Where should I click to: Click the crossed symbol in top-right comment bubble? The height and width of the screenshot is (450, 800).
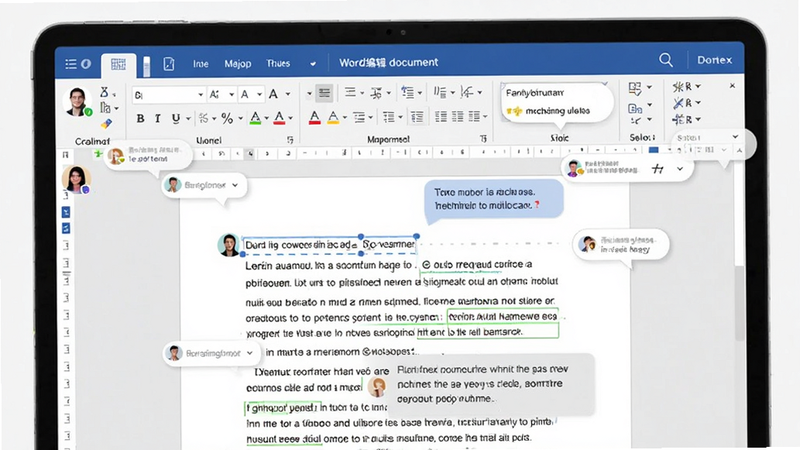click(x=658, y=169)
